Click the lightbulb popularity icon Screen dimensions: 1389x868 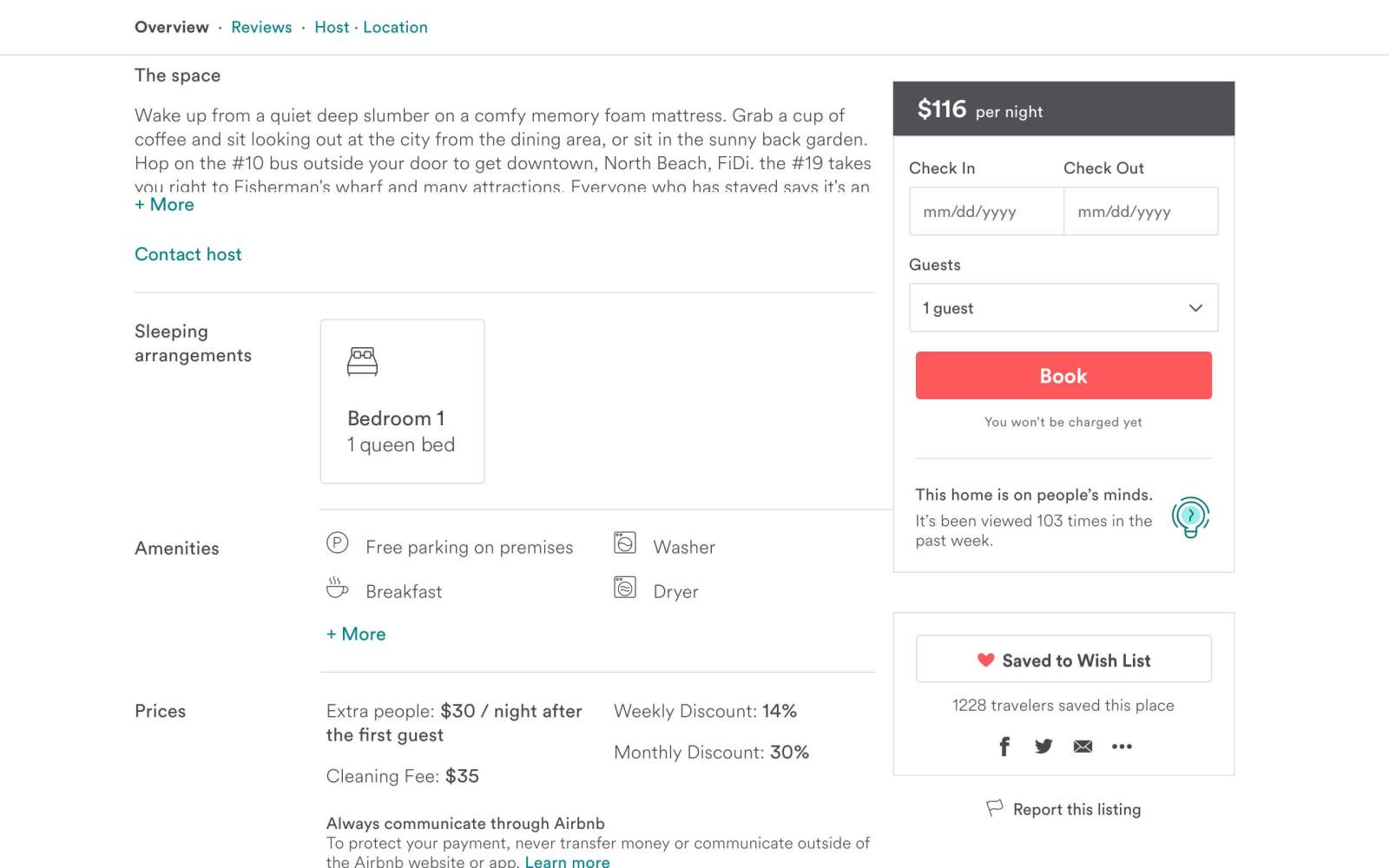click(1190, 517)
